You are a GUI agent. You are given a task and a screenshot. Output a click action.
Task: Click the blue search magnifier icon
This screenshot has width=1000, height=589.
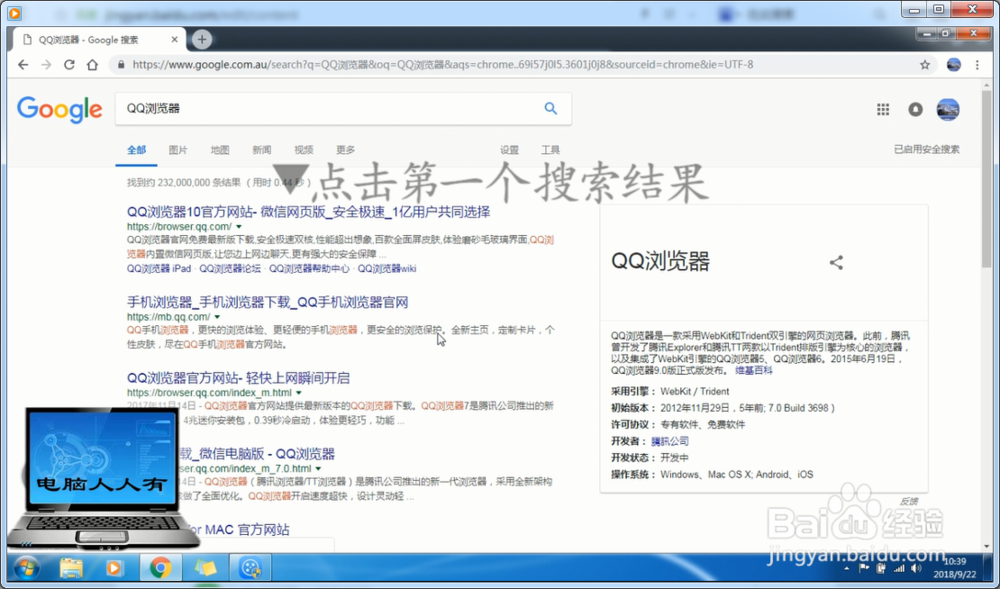(550, 108)
